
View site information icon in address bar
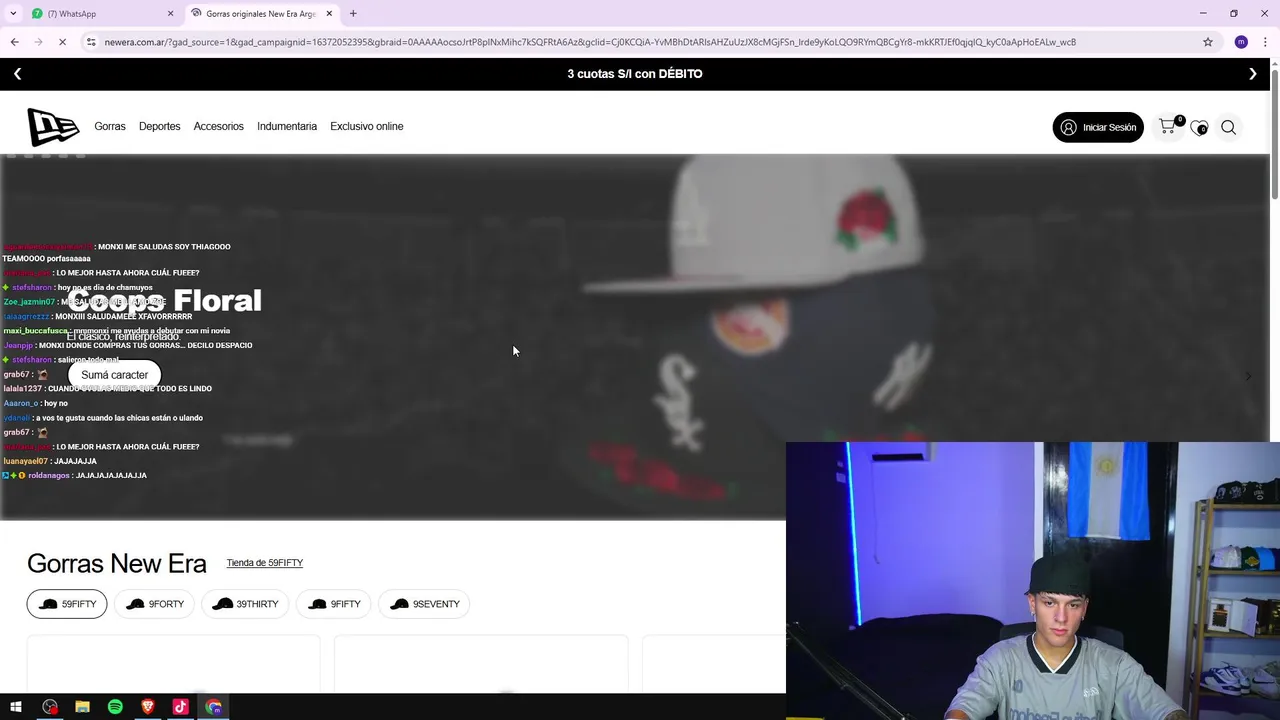[x=91, y=42]
